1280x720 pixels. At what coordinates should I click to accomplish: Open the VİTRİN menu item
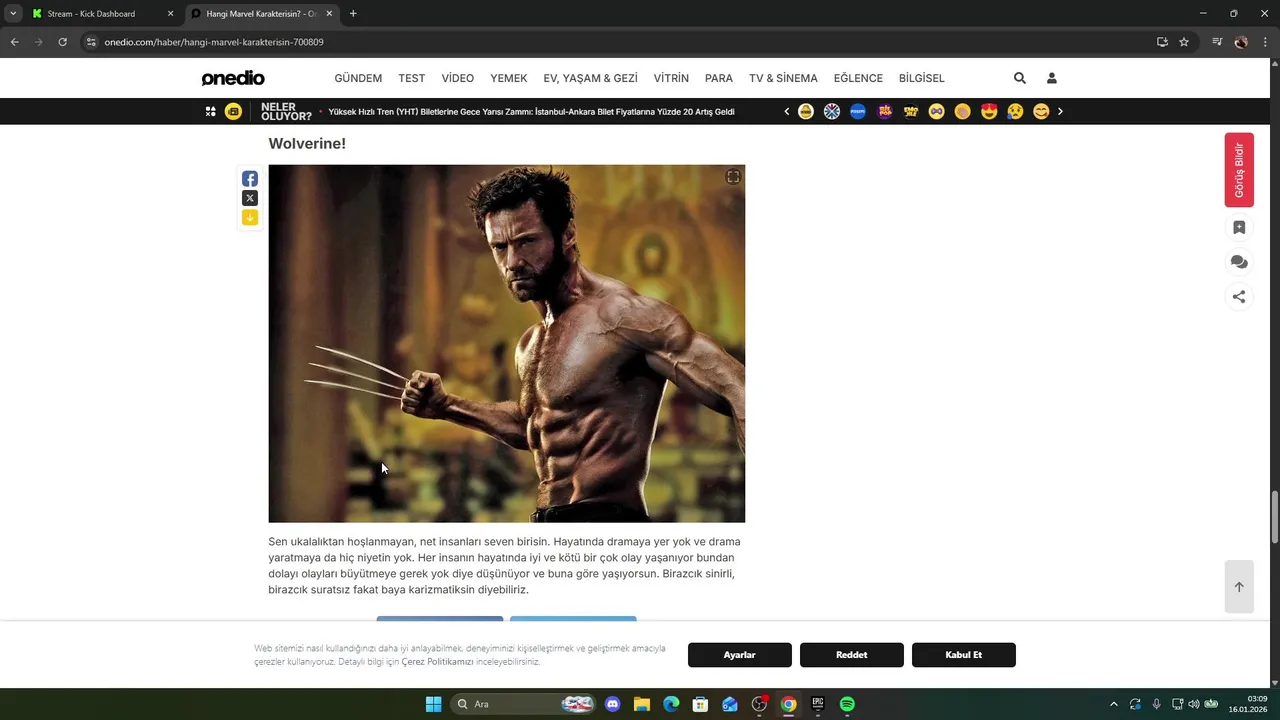(x=671, y=78)
